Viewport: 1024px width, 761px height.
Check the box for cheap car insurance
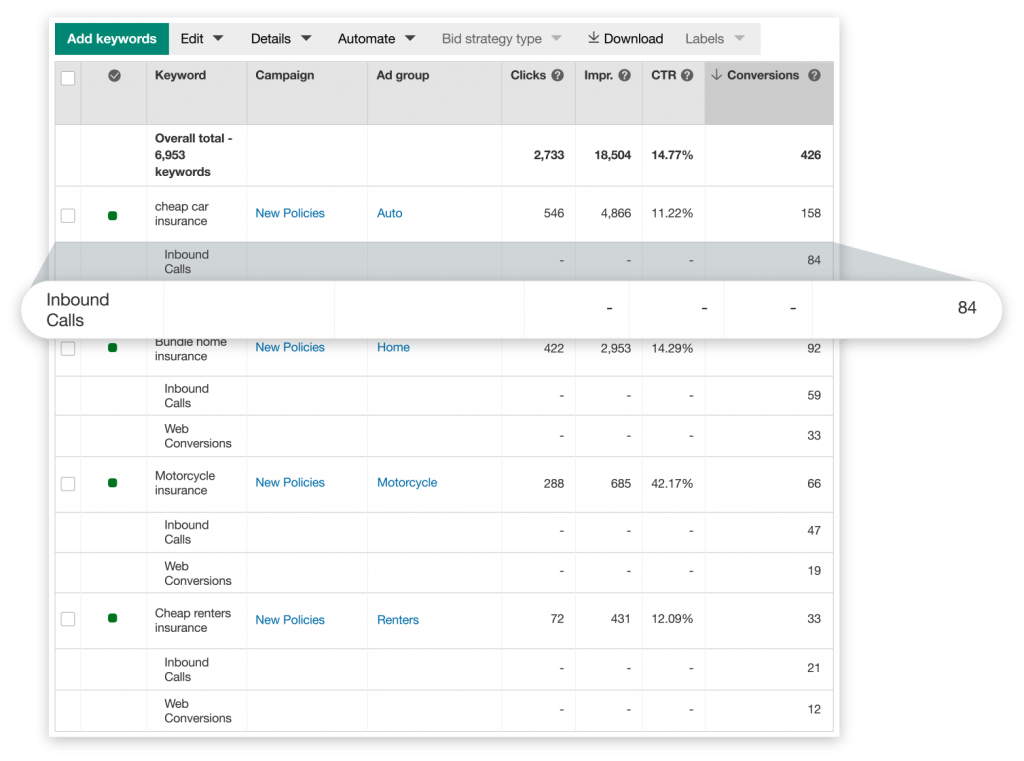click(x=68, y=215)
